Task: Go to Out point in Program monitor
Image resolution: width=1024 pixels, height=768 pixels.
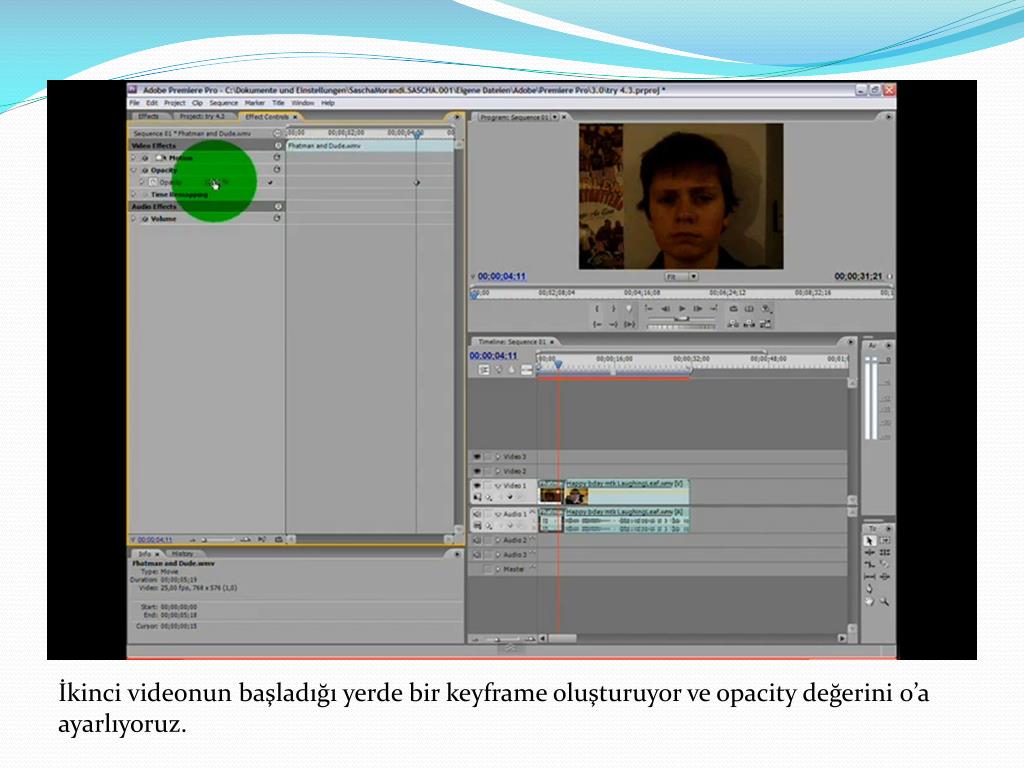Action: pos(613,324)
